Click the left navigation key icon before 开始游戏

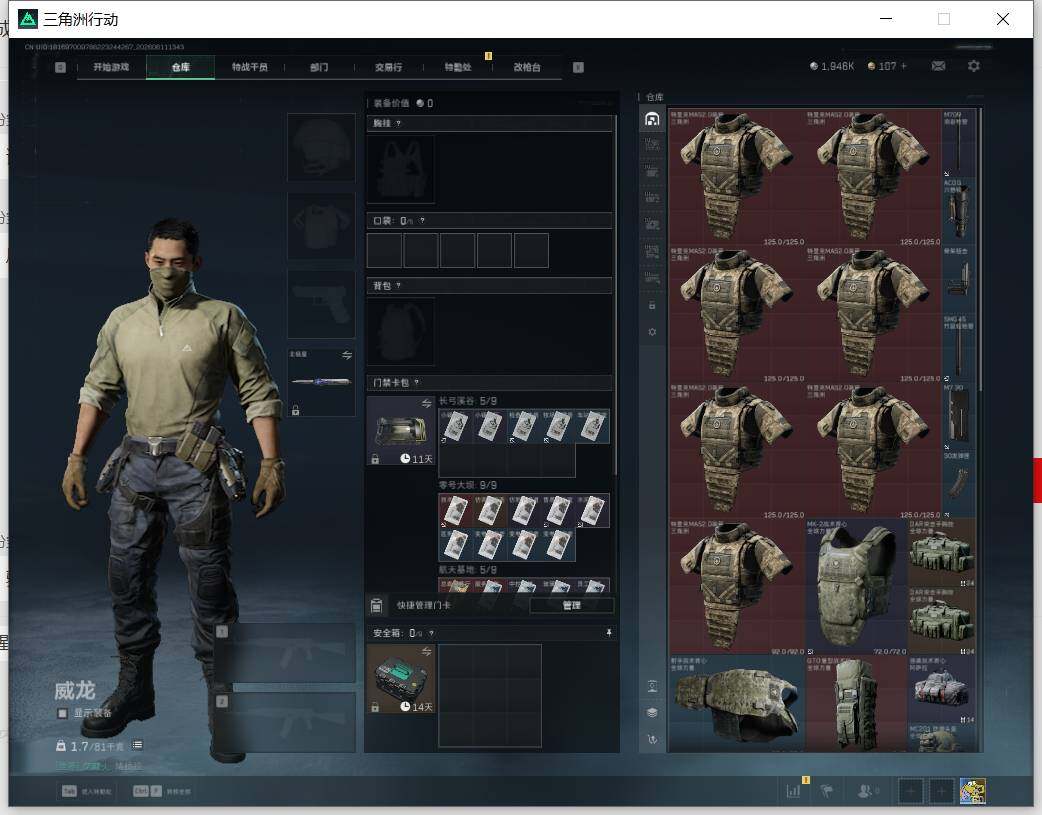click(60, 67)
